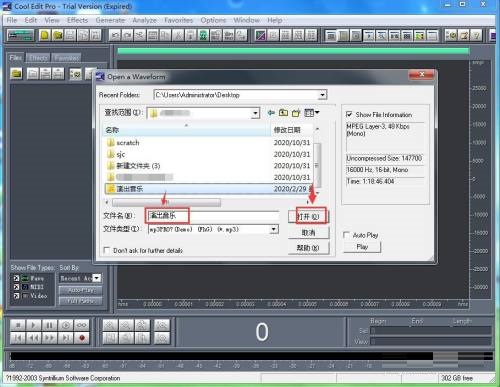This screenshot has height=387, width=500.
Task: Open the Options menu
Action: pos(213,20)
